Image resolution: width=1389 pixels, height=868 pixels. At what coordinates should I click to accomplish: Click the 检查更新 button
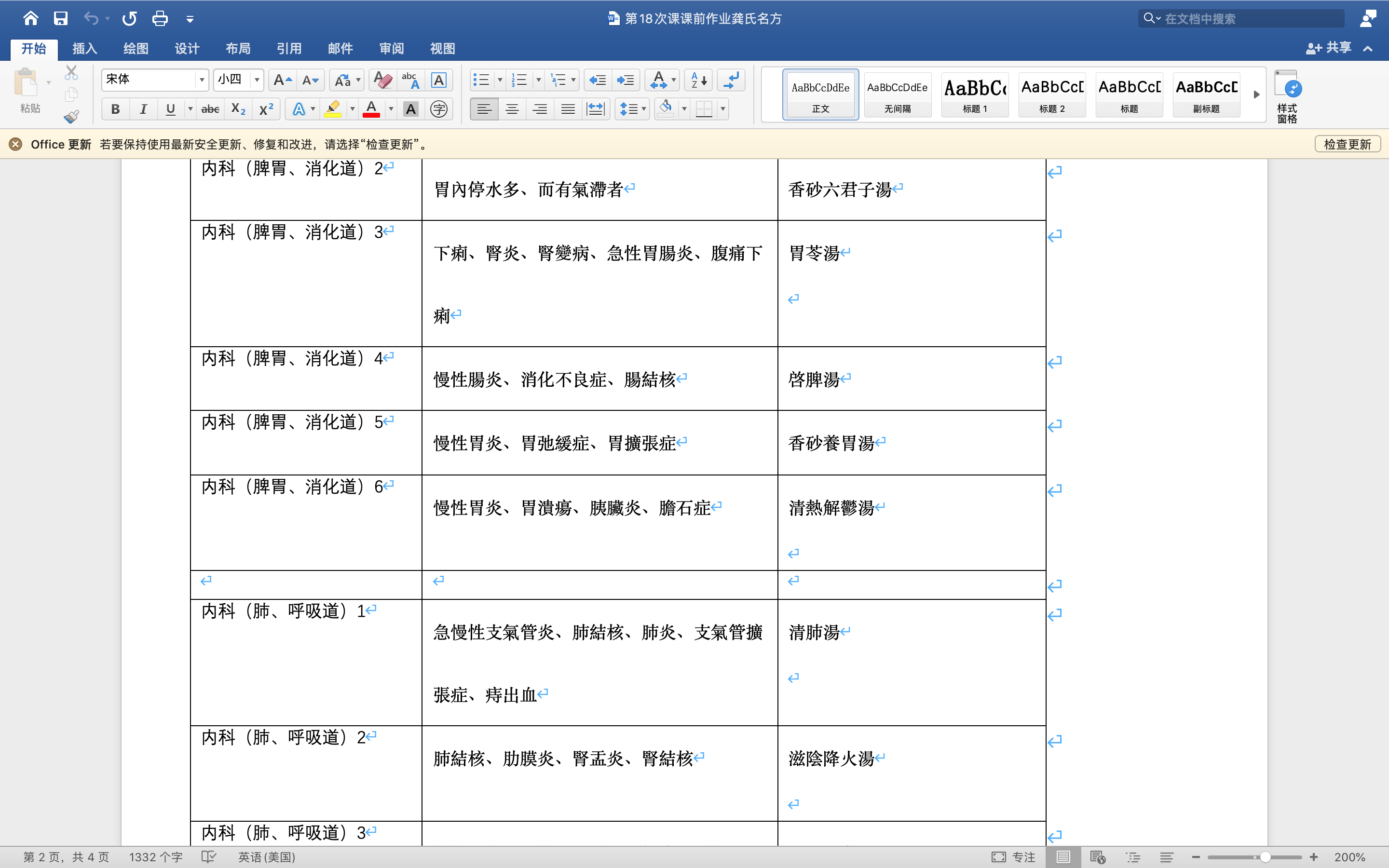(x=1347, y=144)
